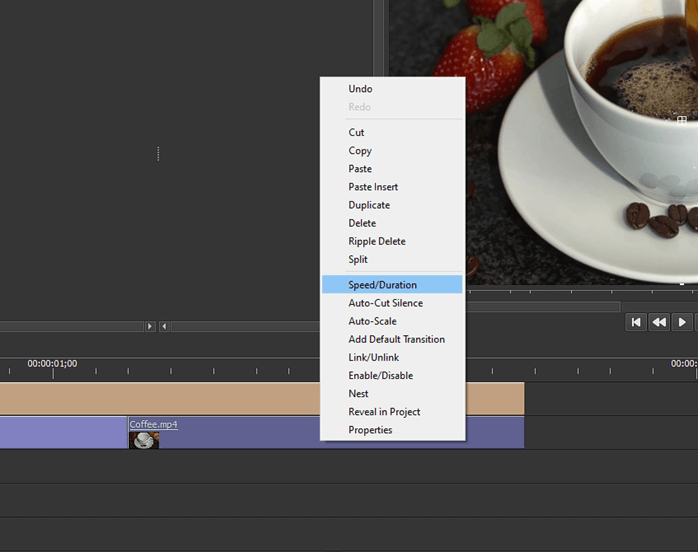698x552 pixels.
Task: Open the Speed/Duration option
Action: click(392, 284)
